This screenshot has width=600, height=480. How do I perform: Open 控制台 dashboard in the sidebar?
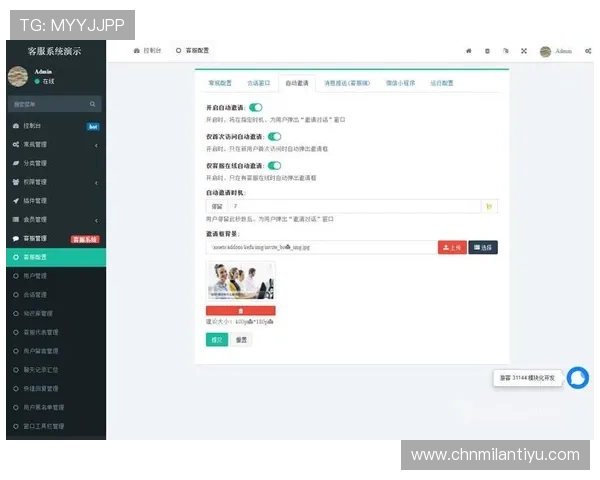click(x=56, y=126)
